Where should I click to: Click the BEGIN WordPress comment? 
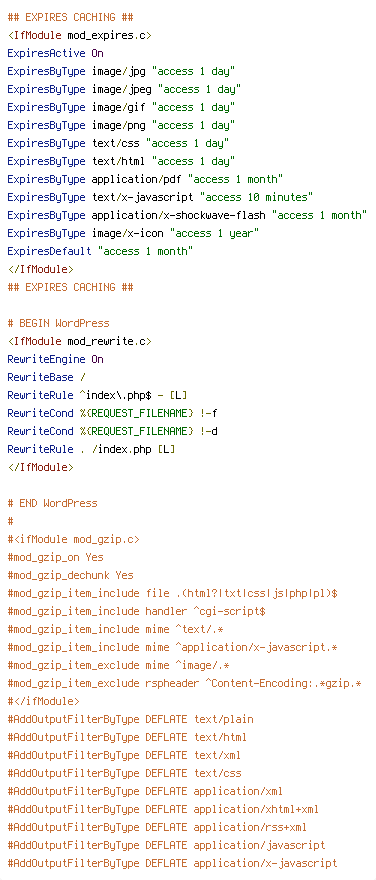point(58,323)
